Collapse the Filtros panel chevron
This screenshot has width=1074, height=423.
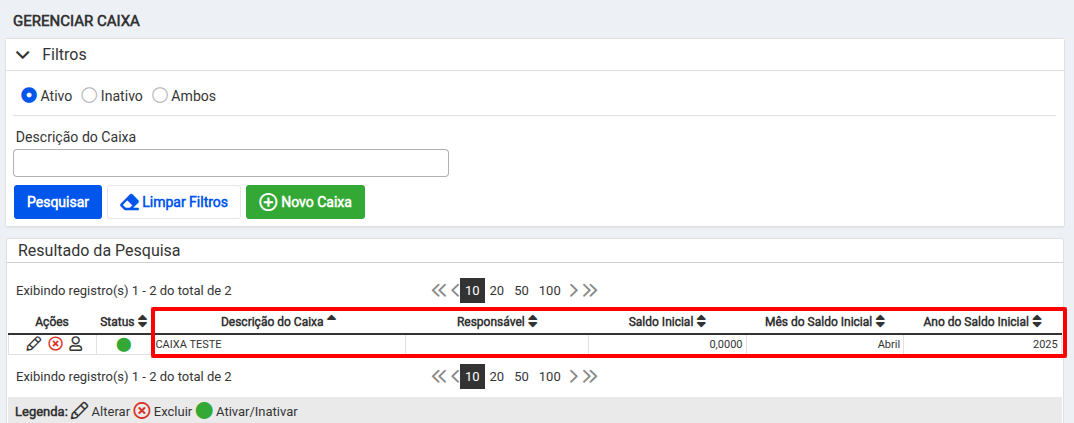tap(23, 55)
